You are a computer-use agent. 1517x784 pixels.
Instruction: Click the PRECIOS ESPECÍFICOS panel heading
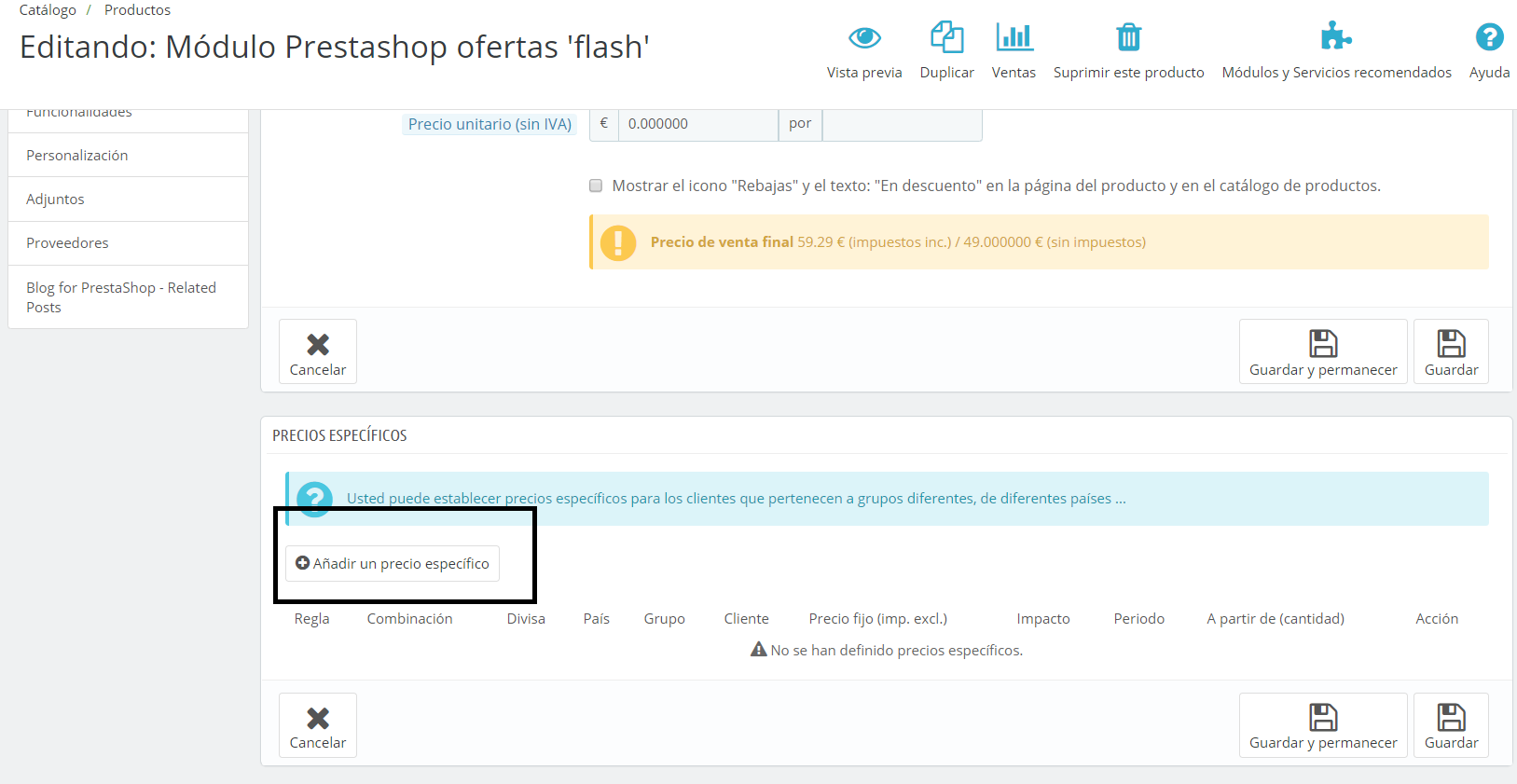339,435
